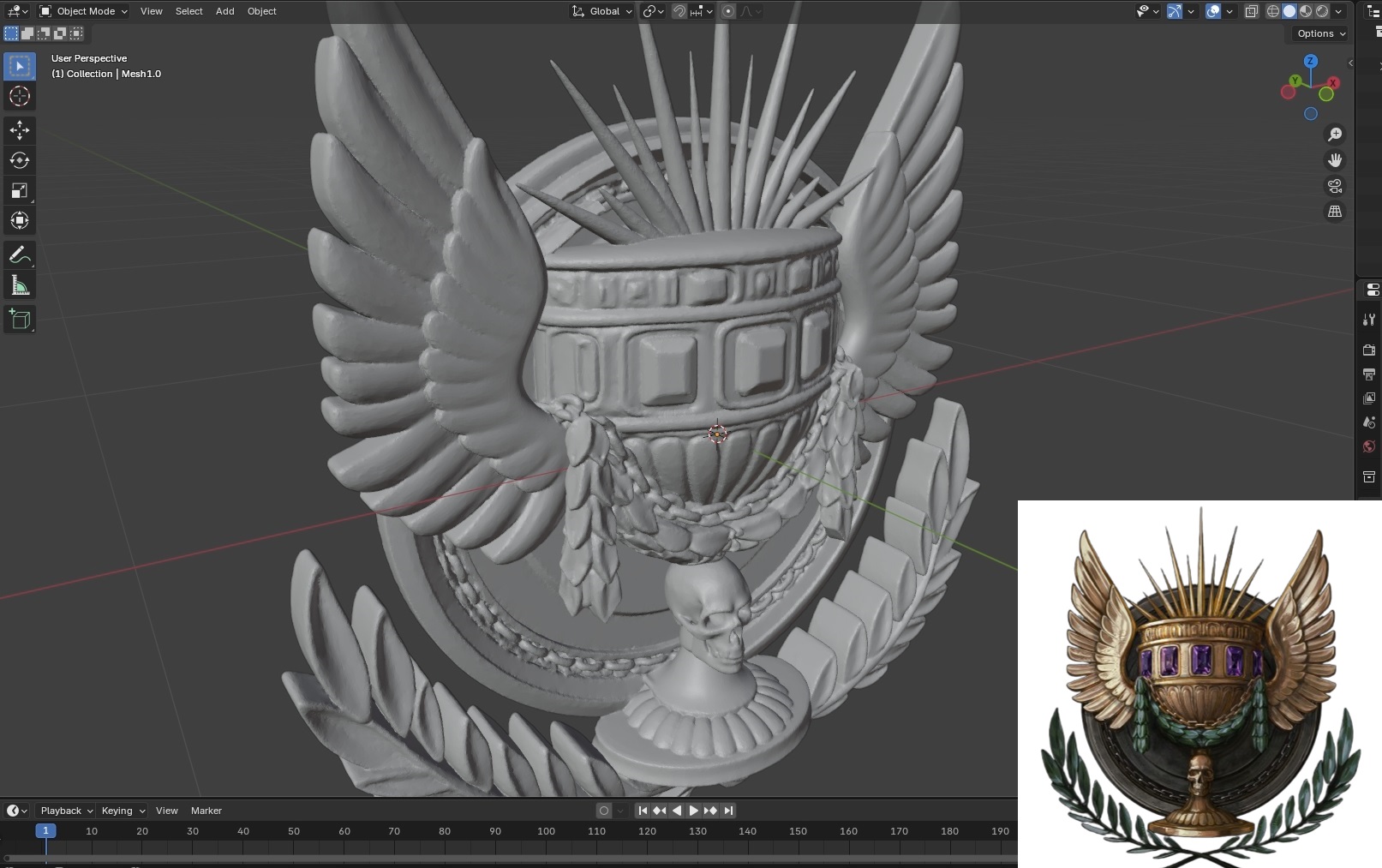Click the green Y axis gizmo ball
This screenshot has height=868, width=1382.
(1295, 81)
